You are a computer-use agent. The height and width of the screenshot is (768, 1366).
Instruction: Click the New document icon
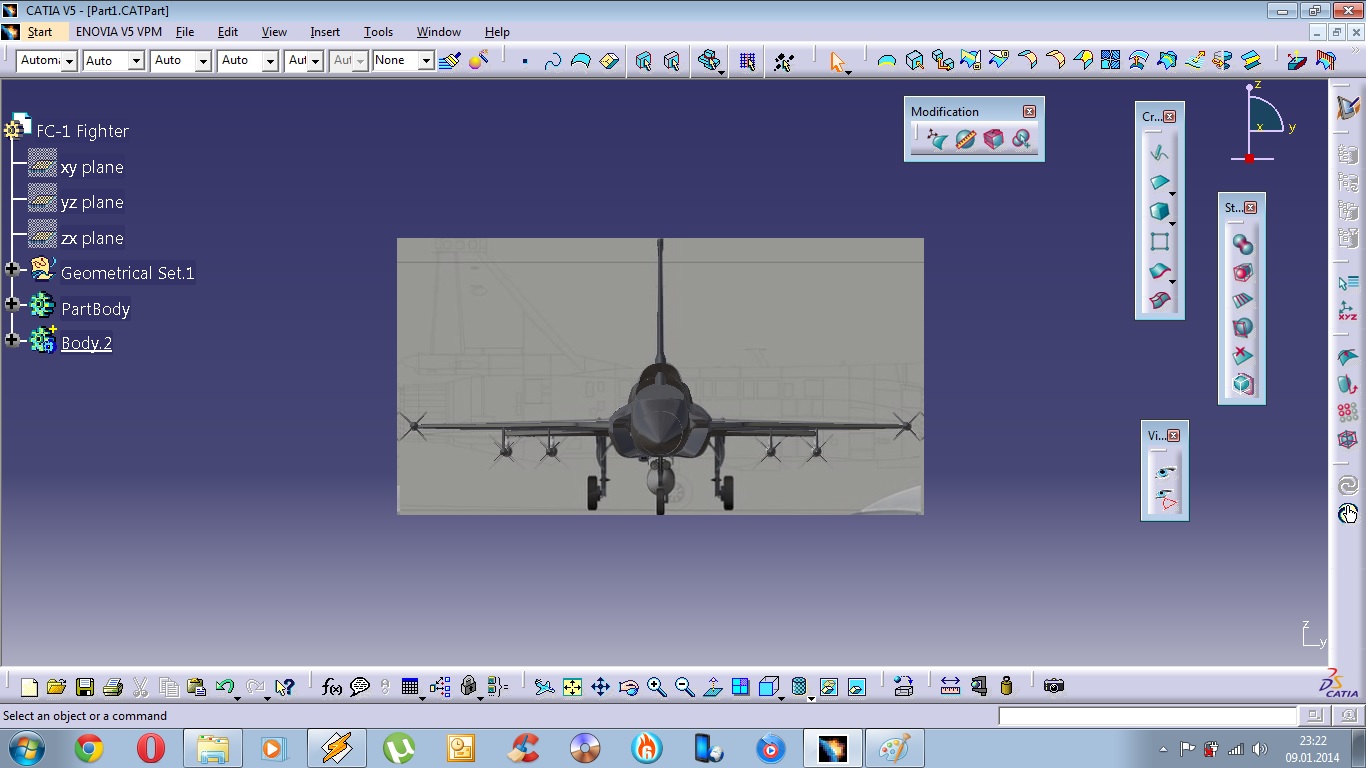pyautogui.click(x=29, y=687)
